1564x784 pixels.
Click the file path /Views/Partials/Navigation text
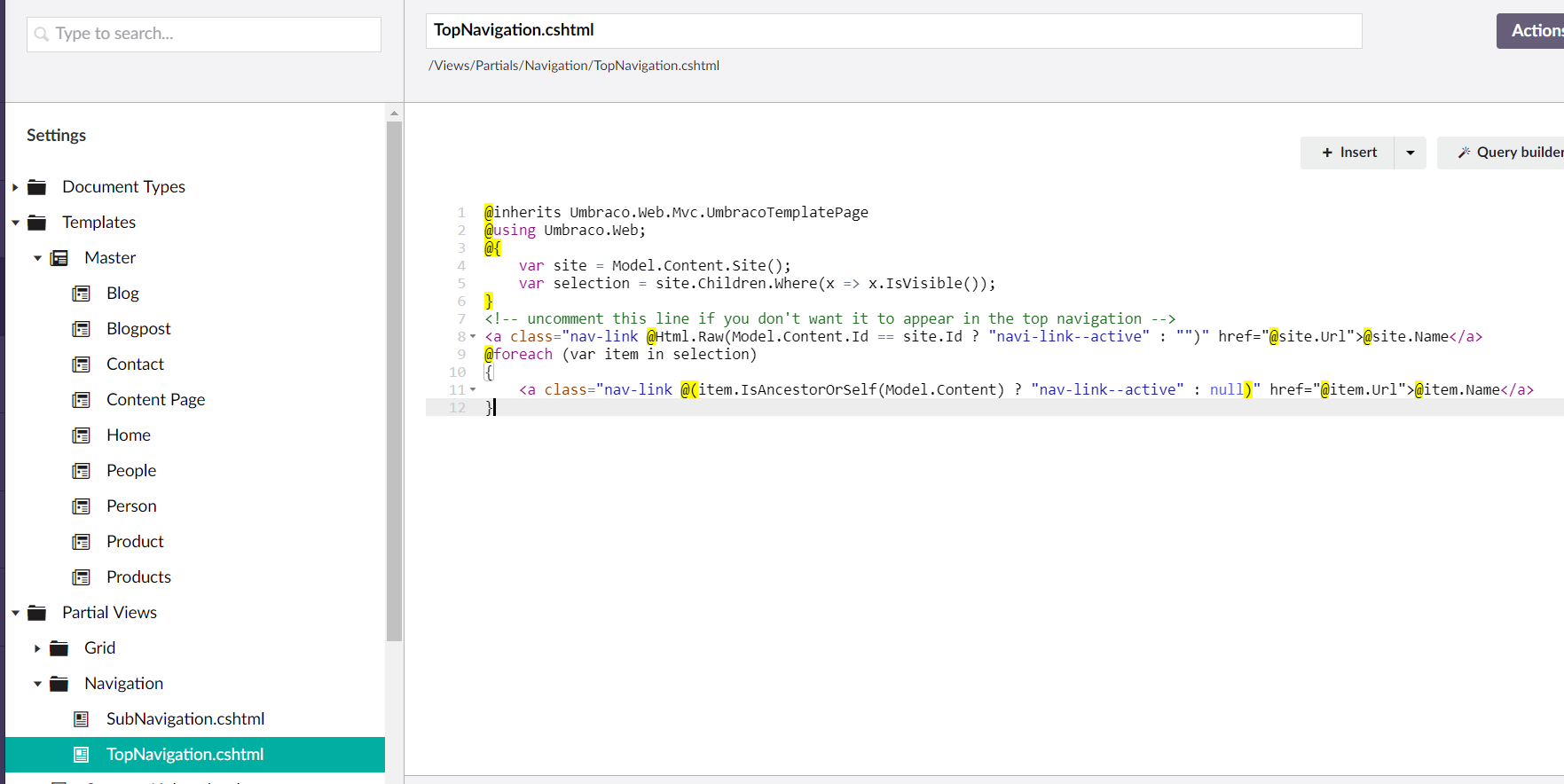[x=574, y=66]
